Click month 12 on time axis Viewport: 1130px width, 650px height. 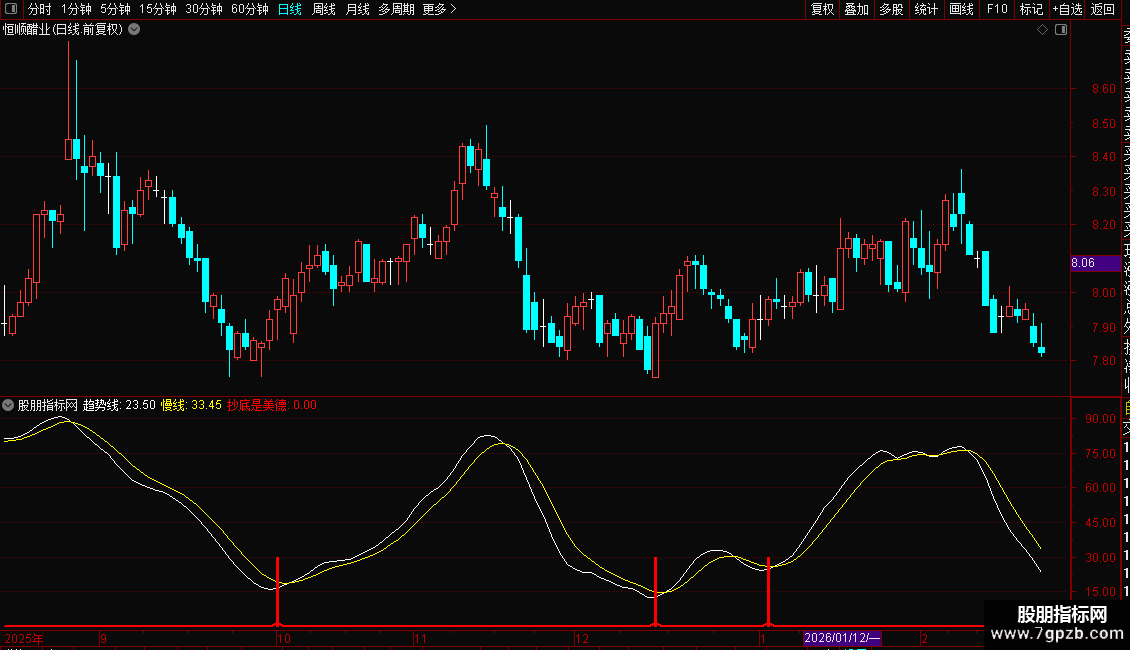[582, 638]
